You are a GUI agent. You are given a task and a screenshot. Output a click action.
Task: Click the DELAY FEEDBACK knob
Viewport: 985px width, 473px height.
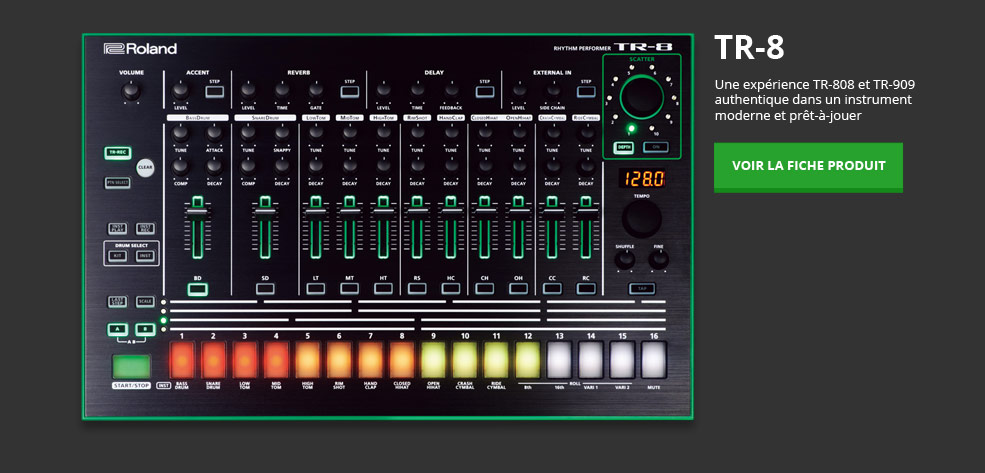(x=450, y=90)
